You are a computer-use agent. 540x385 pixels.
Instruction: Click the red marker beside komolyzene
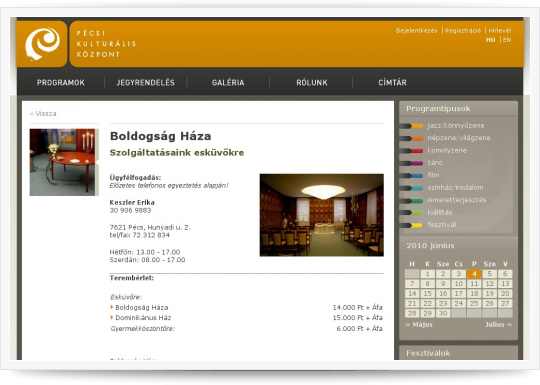[x=412, y=151]
